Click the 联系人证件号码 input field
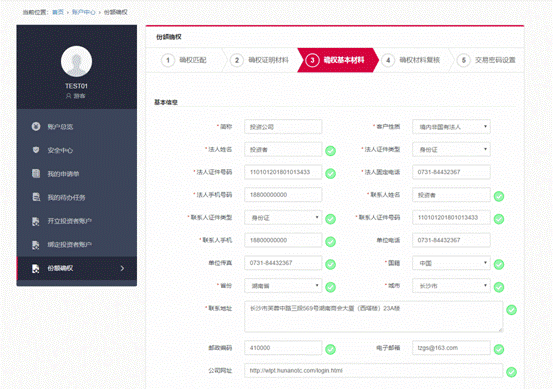This screenshot has width=553, height=389. [451, 218]
